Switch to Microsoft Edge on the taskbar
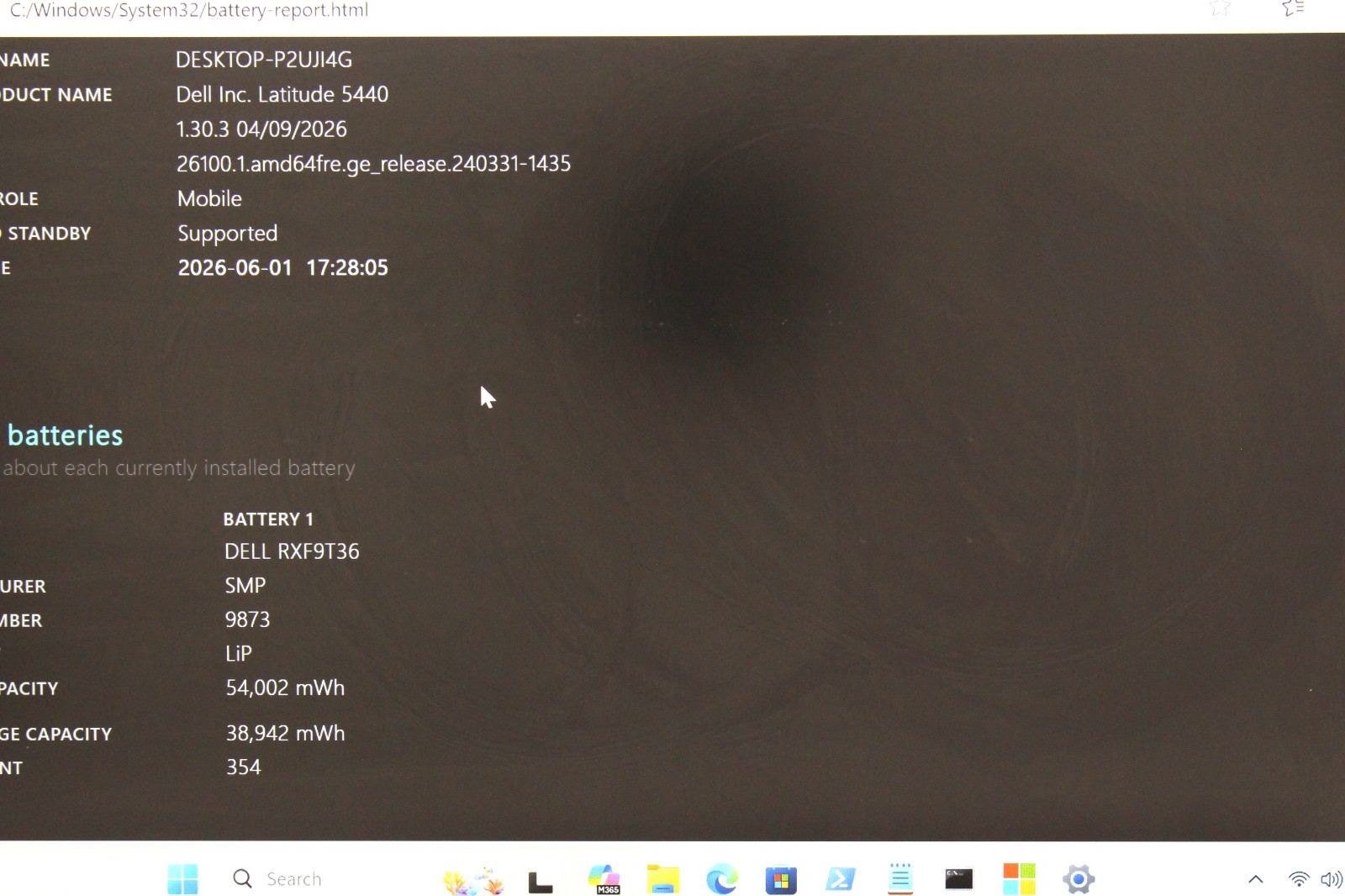The image size is (1345, 896). 722,879
